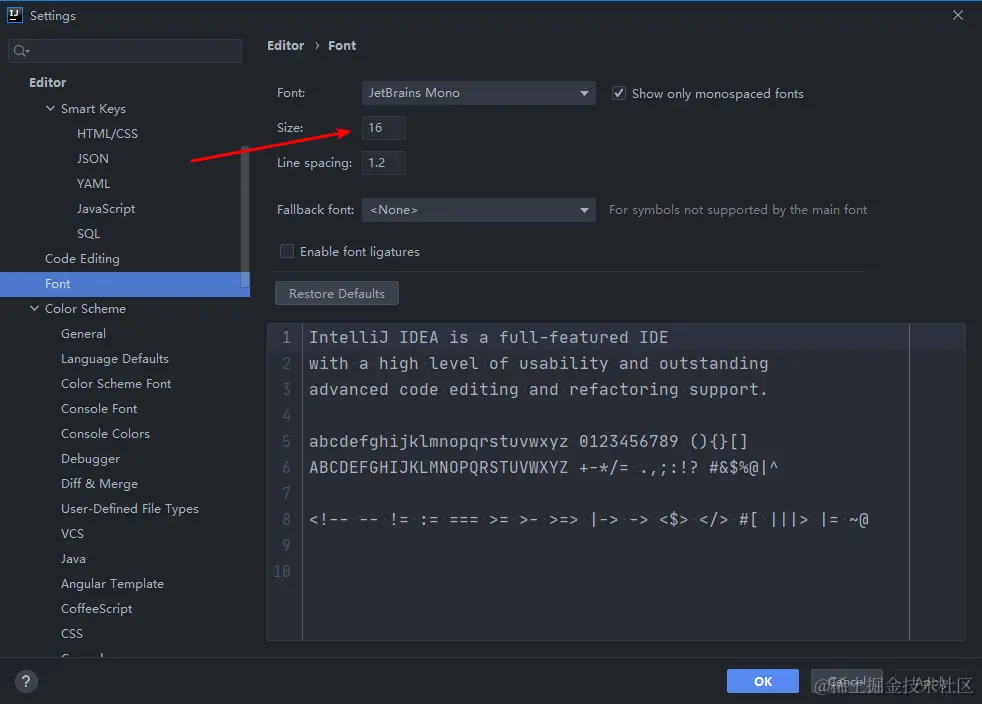Viewport: 982px width, 704px height.
Task: Open VCS color settings
Action: point(72,534)
